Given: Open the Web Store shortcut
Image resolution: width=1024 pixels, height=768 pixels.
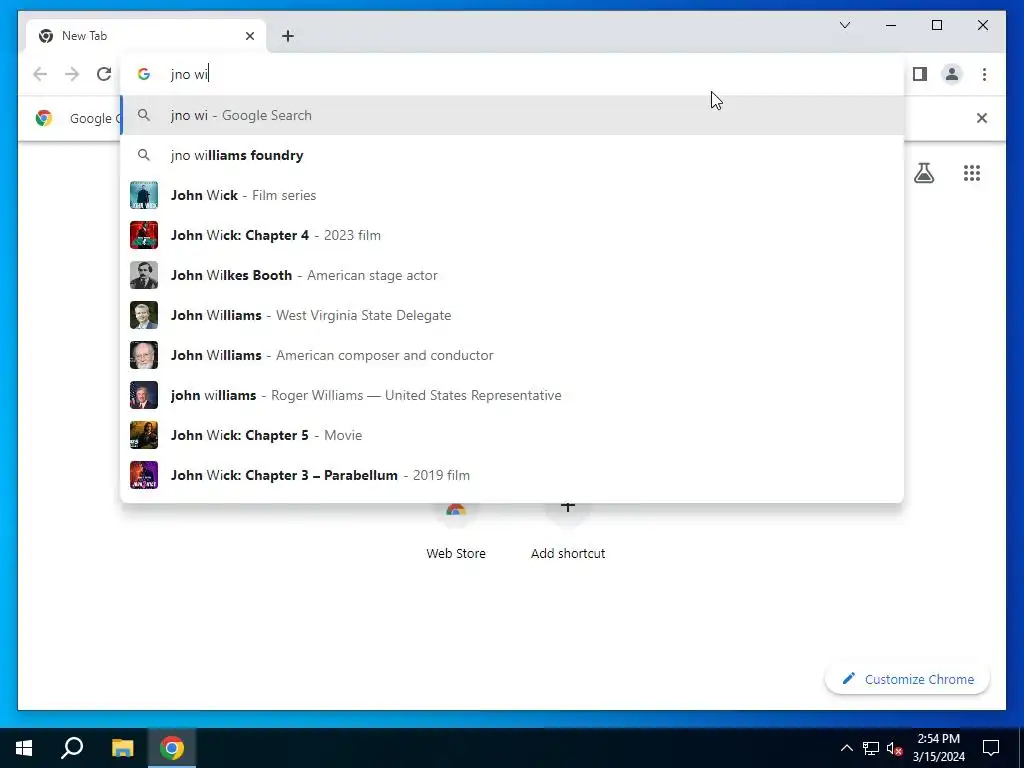Looking at the screenshot, I should pyautogui.click(x=456, y=530).
